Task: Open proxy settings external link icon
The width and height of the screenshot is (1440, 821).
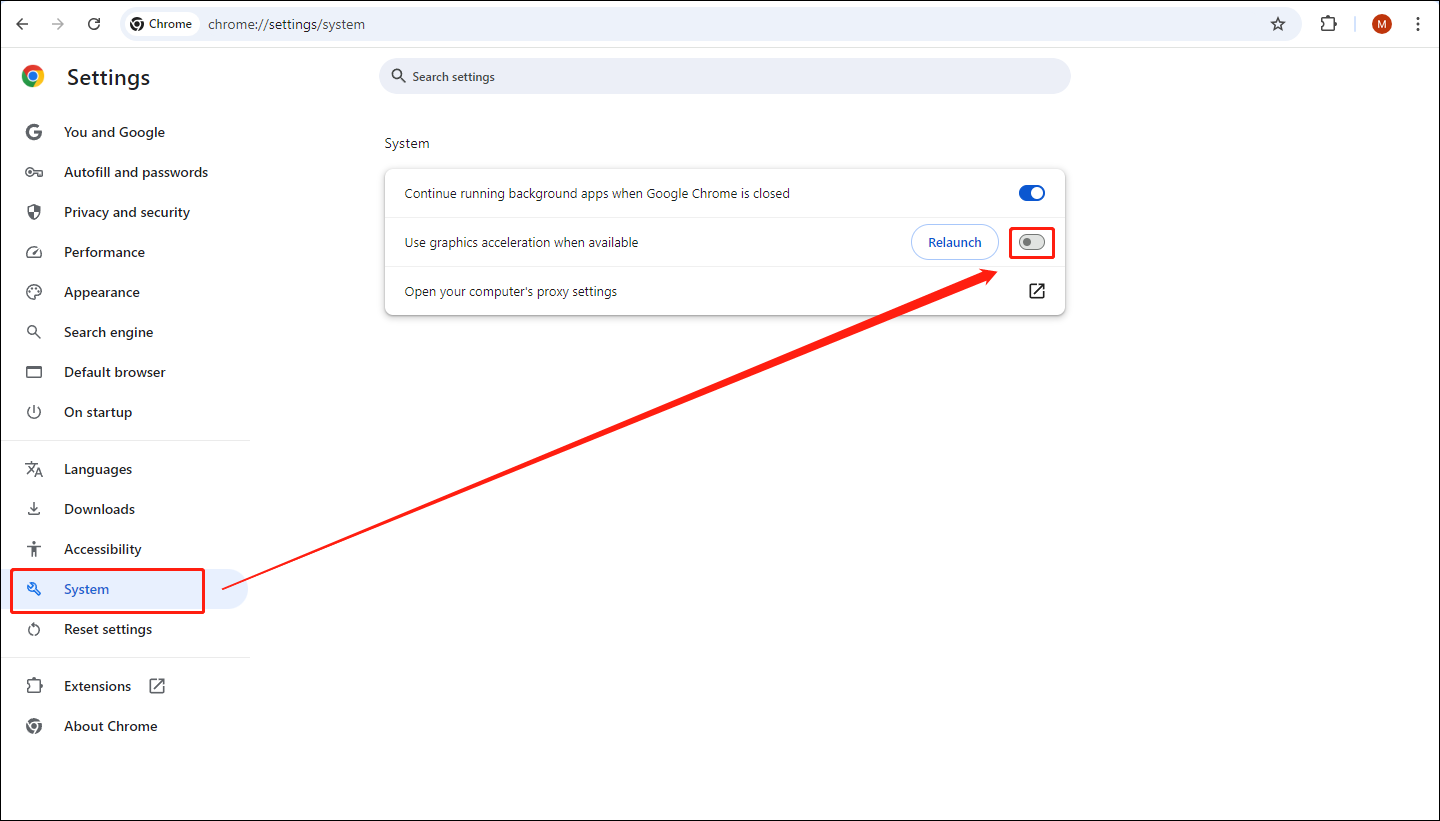Action: pos(1037,291)
